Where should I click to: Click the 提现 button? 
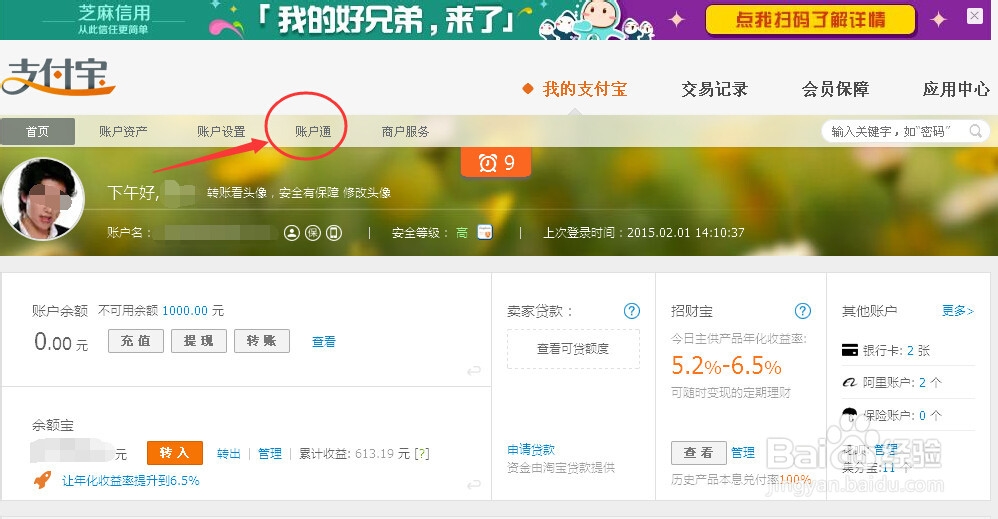pos(199,341)
